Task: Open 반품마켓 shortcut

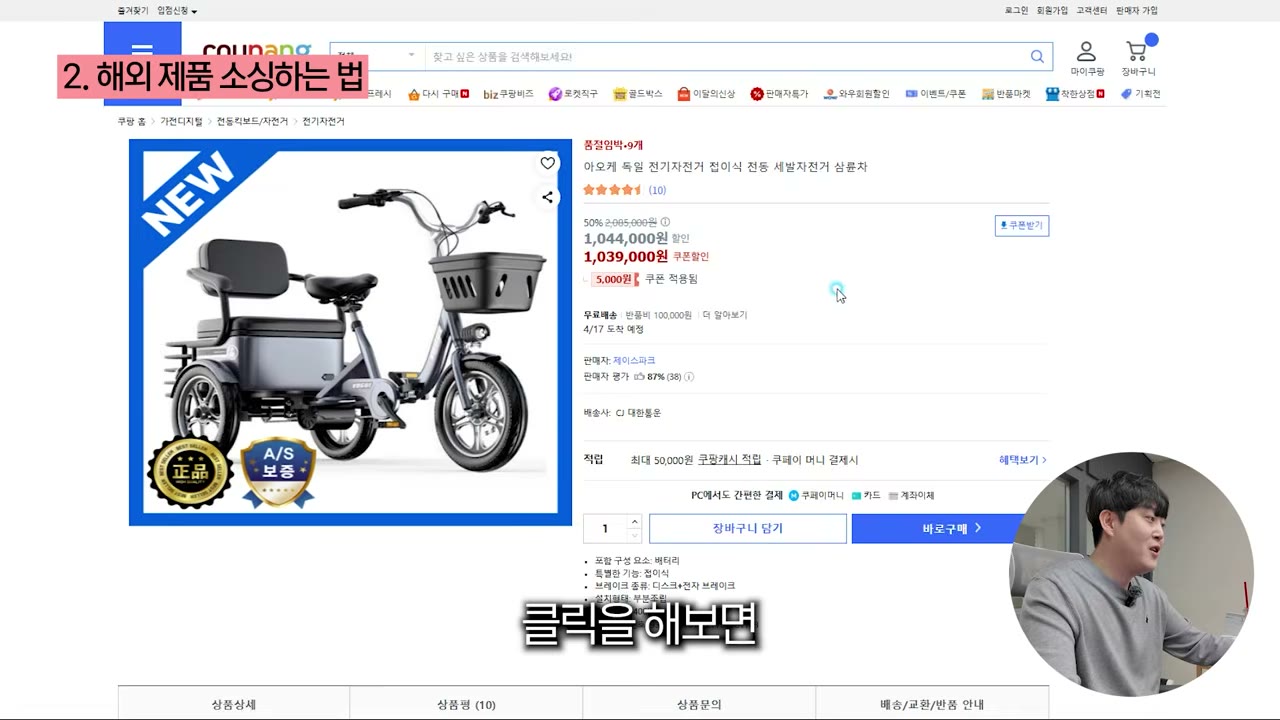Action: (x=1006, y=94)
